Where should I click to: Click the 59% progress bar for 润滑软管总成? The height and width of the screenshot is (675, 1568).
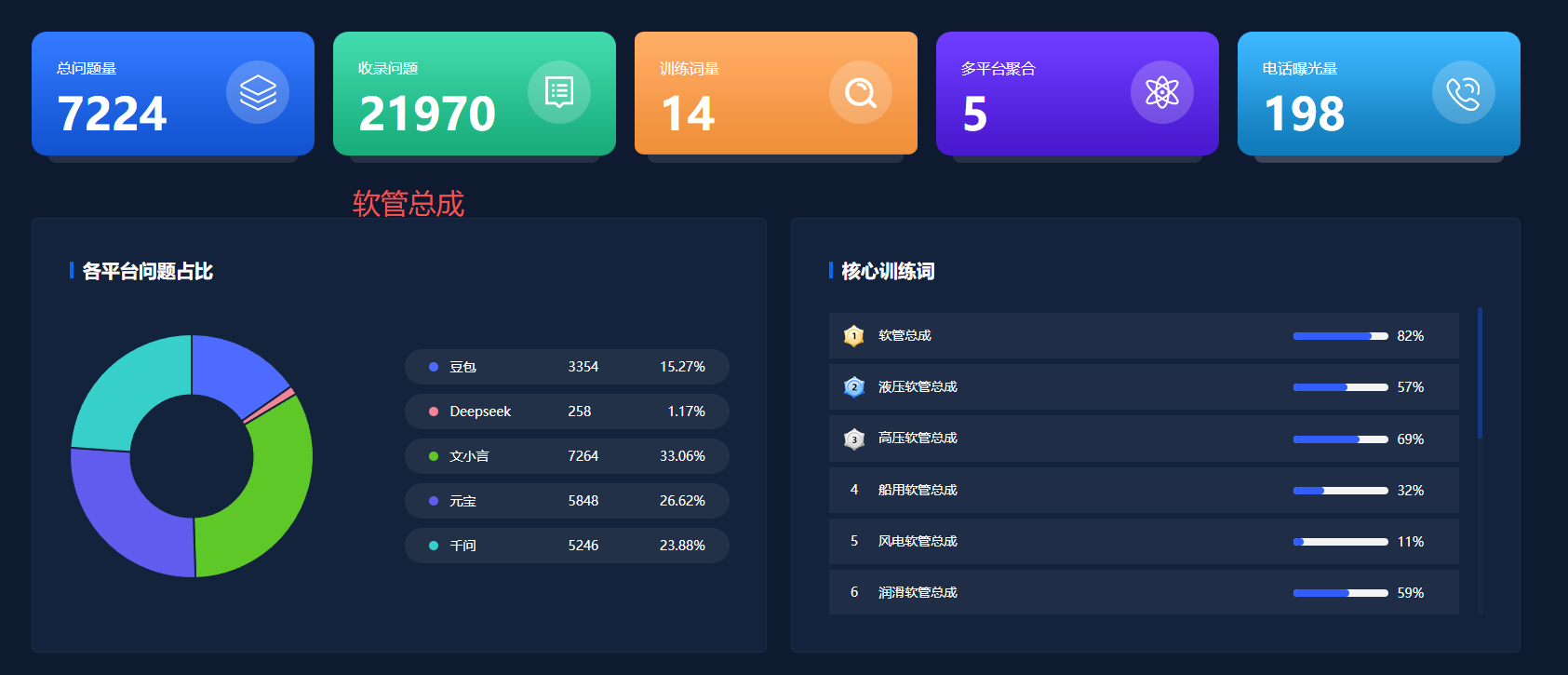coord(1341,593)
